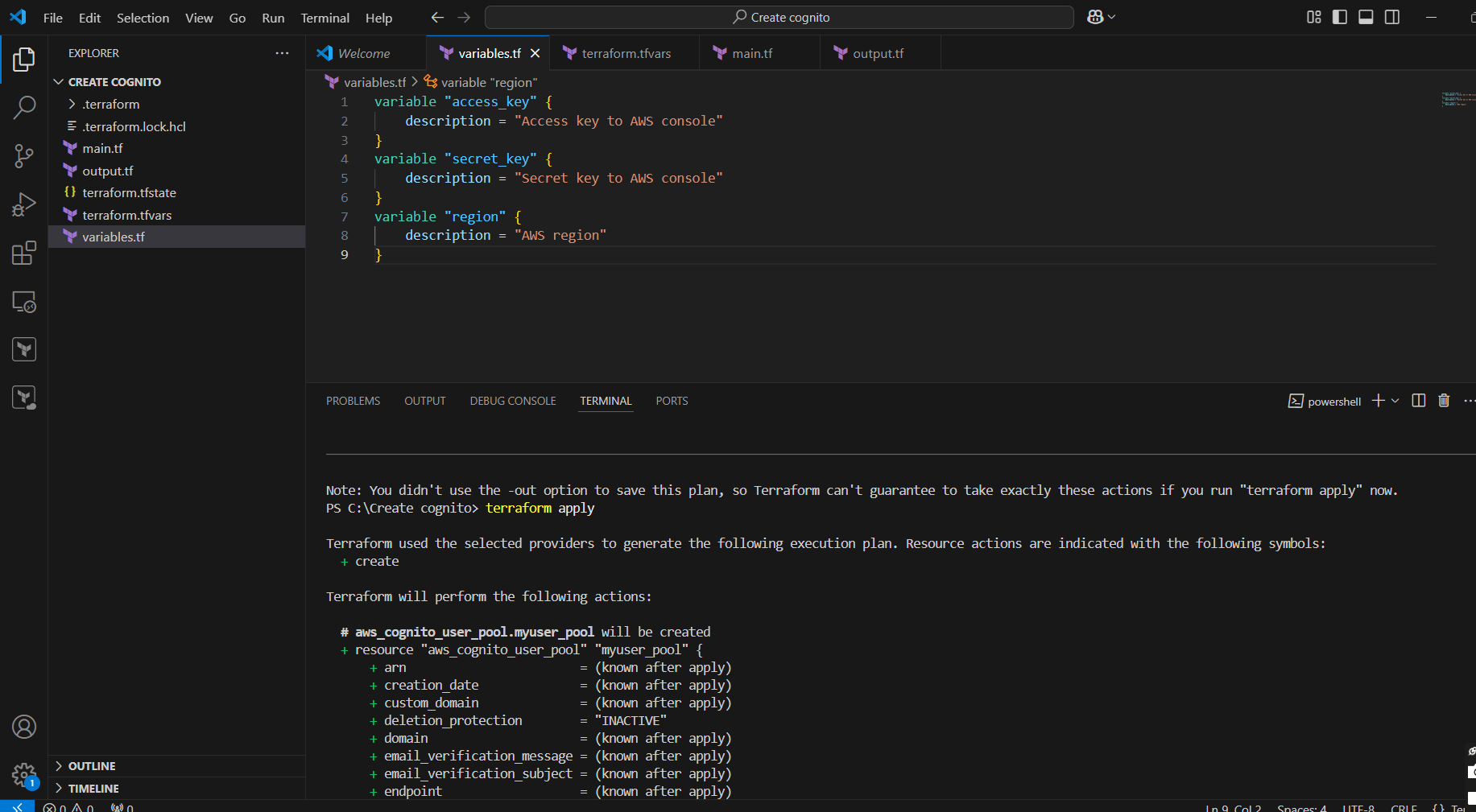Show the OUTPUT panel
The image size is (1476, 812).
(424, 401)
